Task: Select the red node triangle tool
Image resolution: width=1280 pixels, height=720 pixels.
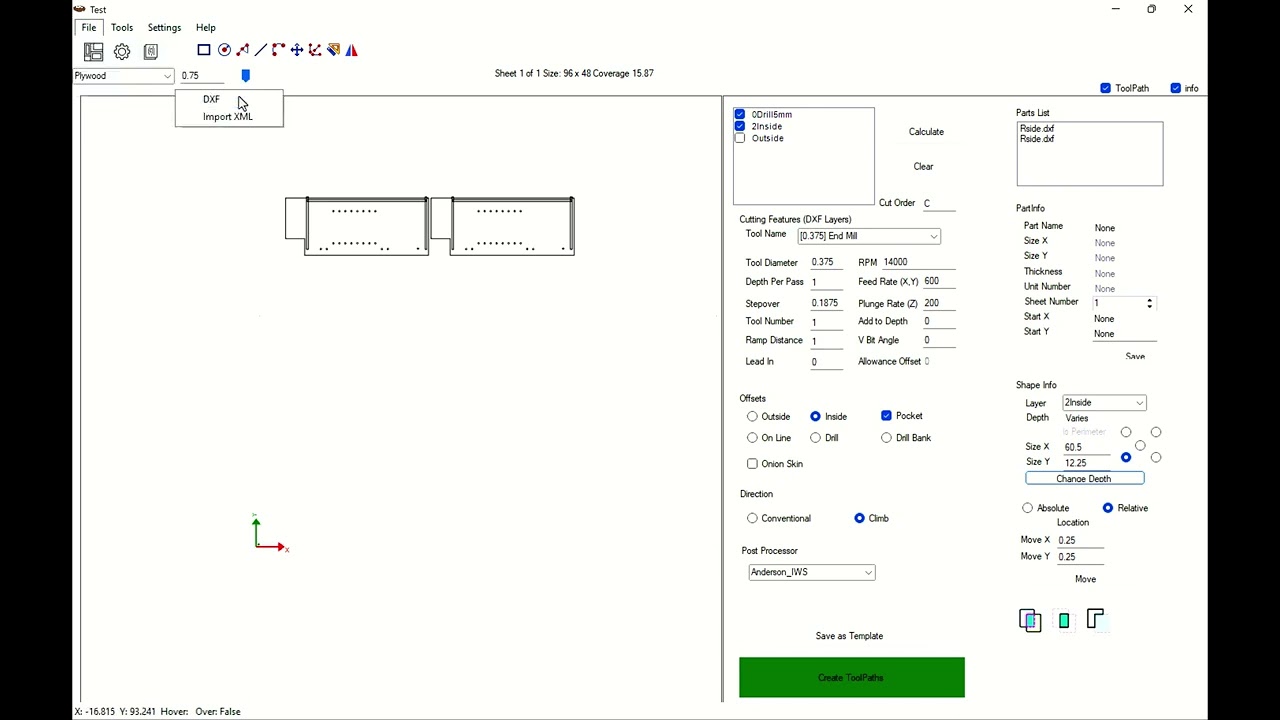Action: tap(243, 50)
